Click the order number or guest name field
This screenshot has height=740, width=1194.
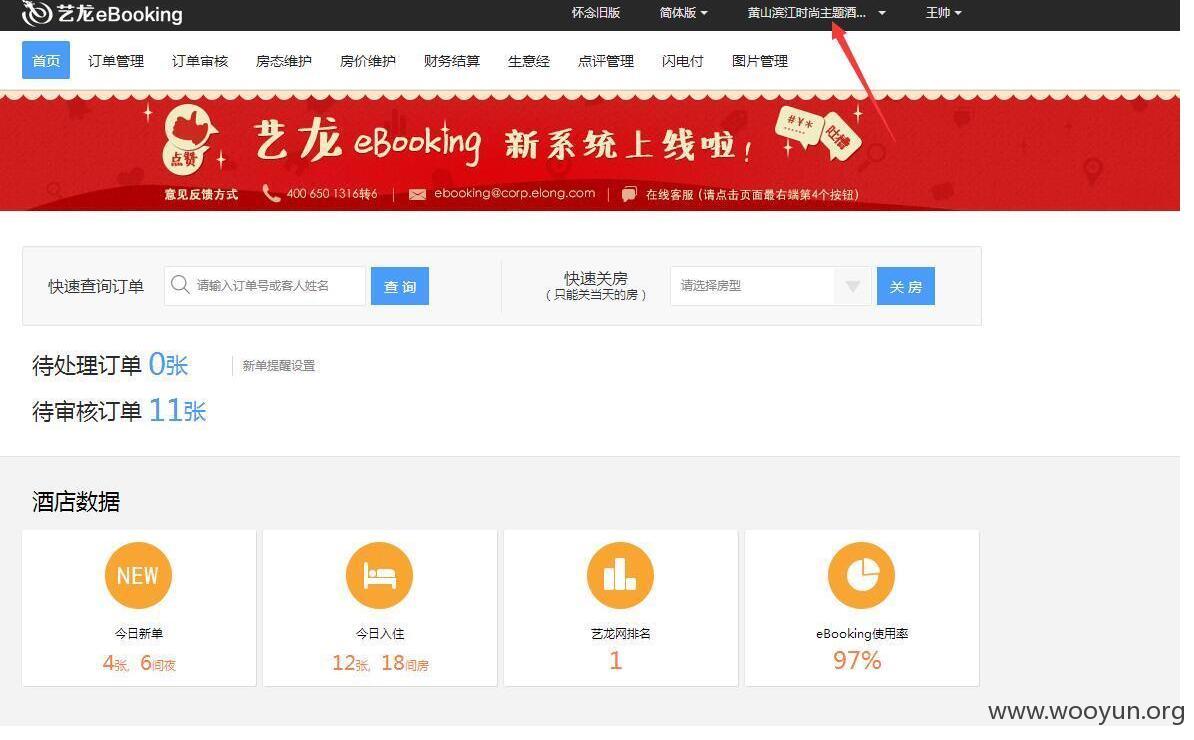coord(264,286)
